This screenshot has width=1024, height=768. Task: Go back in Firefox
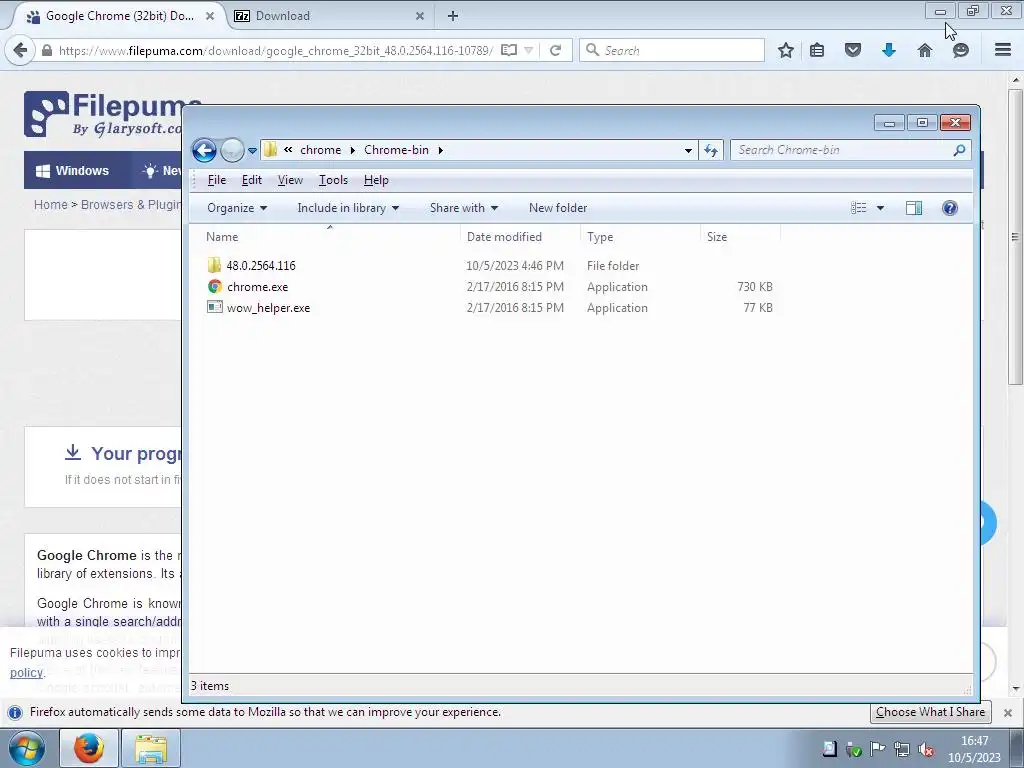(x=20, y=50)
